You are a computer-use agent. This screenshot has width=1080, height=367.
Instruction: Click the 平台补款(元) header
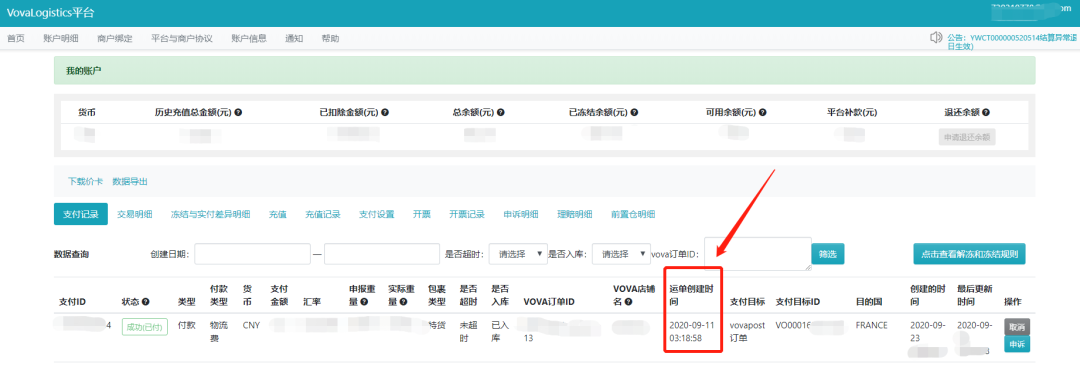click(x=852, y=112)
